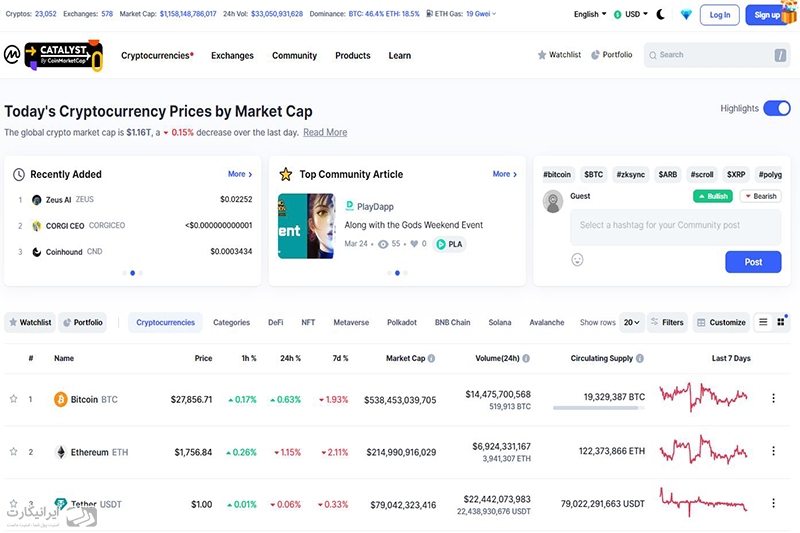The image size is (800, 533).
Task: Open Portfolio link in header
Action: coord(612,55)
